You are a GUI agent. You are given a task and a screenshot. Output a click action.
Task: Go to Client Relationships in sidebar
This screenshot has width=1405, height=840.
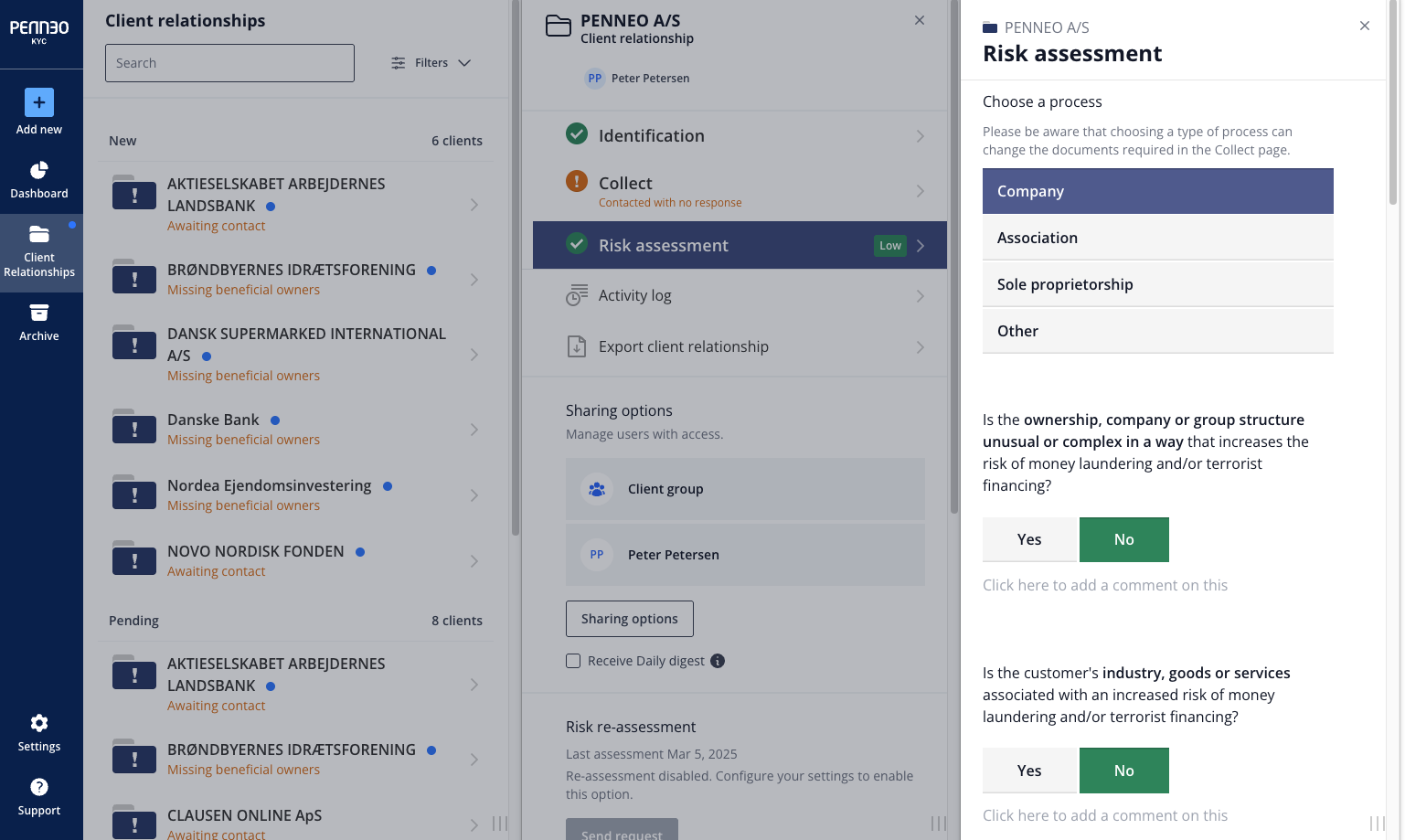coord(39,253)
